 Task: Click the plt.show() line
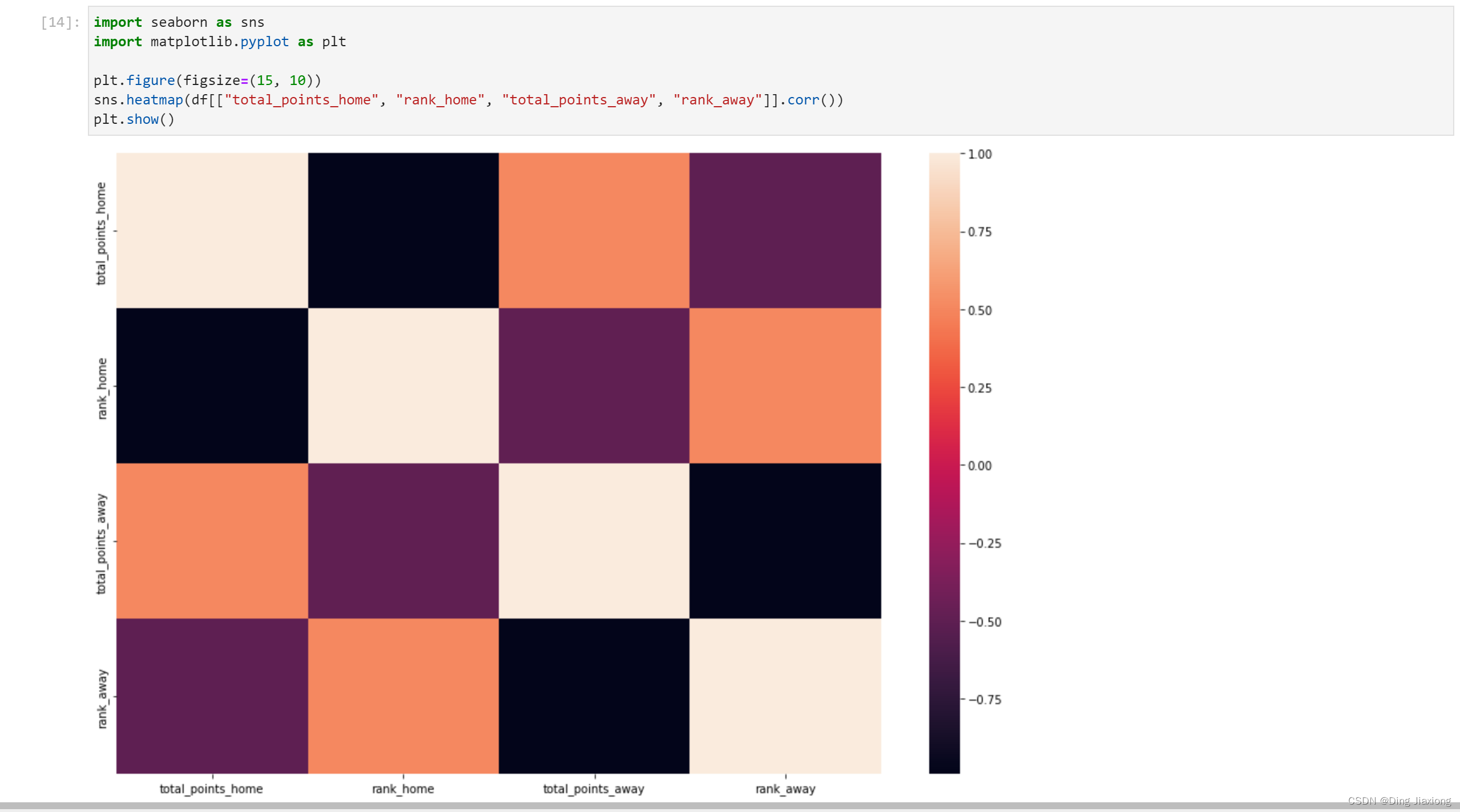point(134,119)
